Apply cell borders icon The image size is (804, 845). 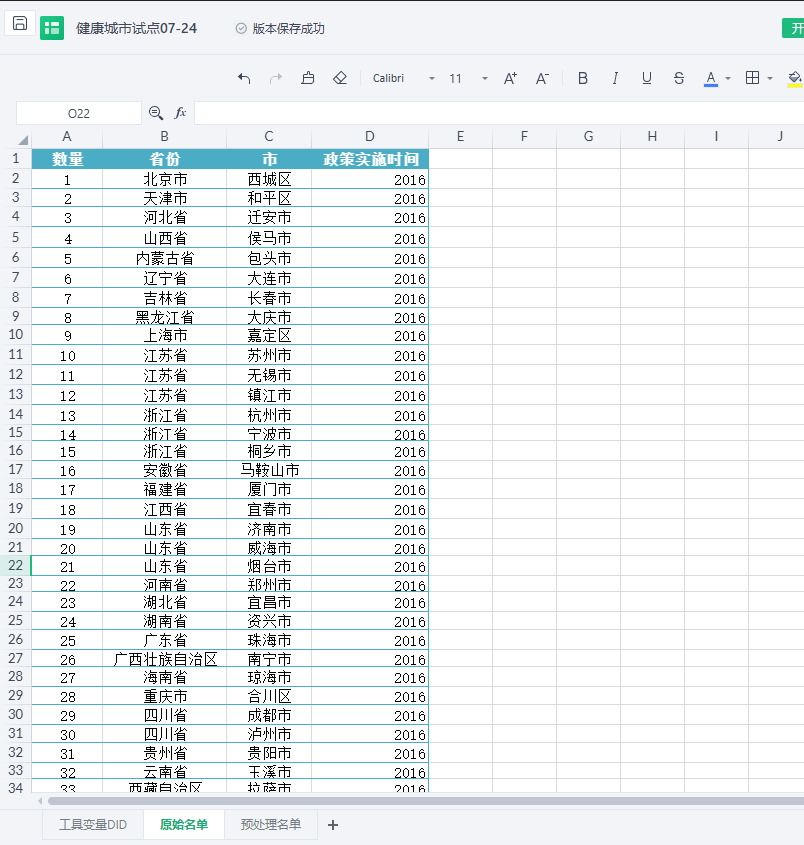tap(752, 78)
